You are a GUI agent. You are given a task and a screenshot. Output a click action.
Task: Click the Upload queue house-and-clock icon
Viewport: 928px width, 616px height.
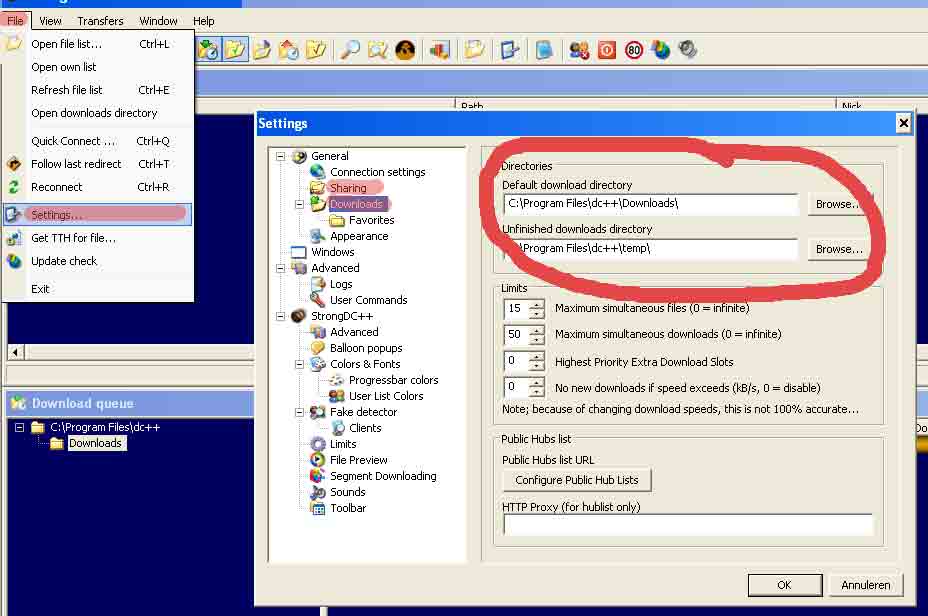point(289,50)
